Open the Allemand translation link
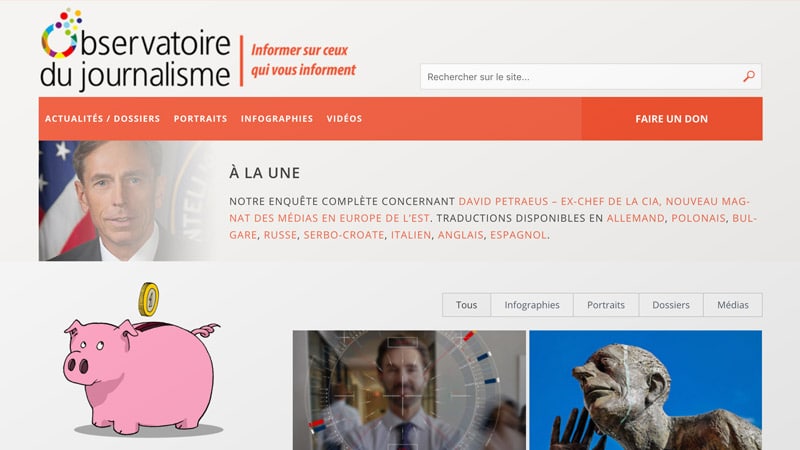 (635, 218)
